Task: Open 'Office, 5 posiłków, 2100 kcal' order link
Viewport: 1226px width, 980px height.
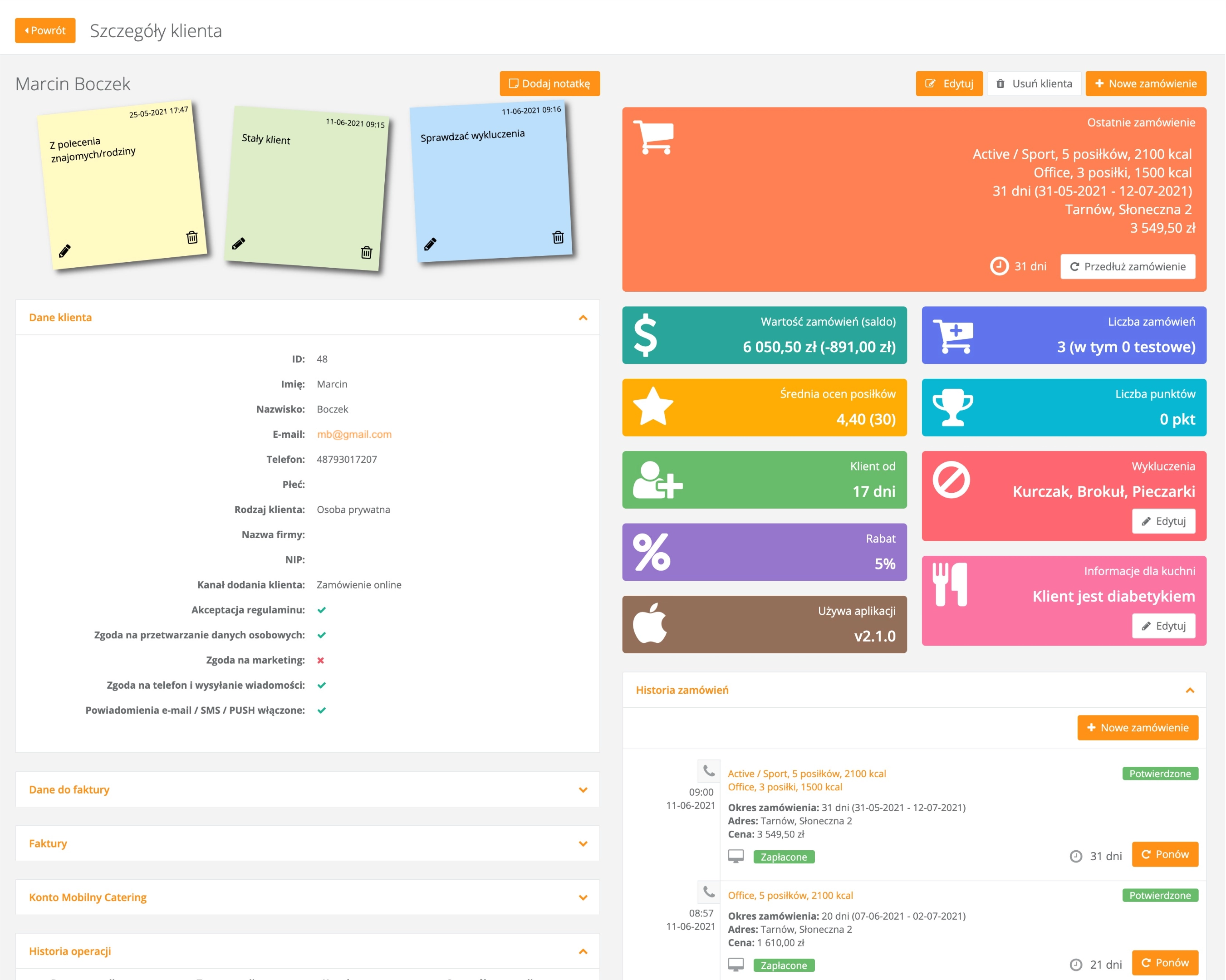Action: tap(790, 895)
